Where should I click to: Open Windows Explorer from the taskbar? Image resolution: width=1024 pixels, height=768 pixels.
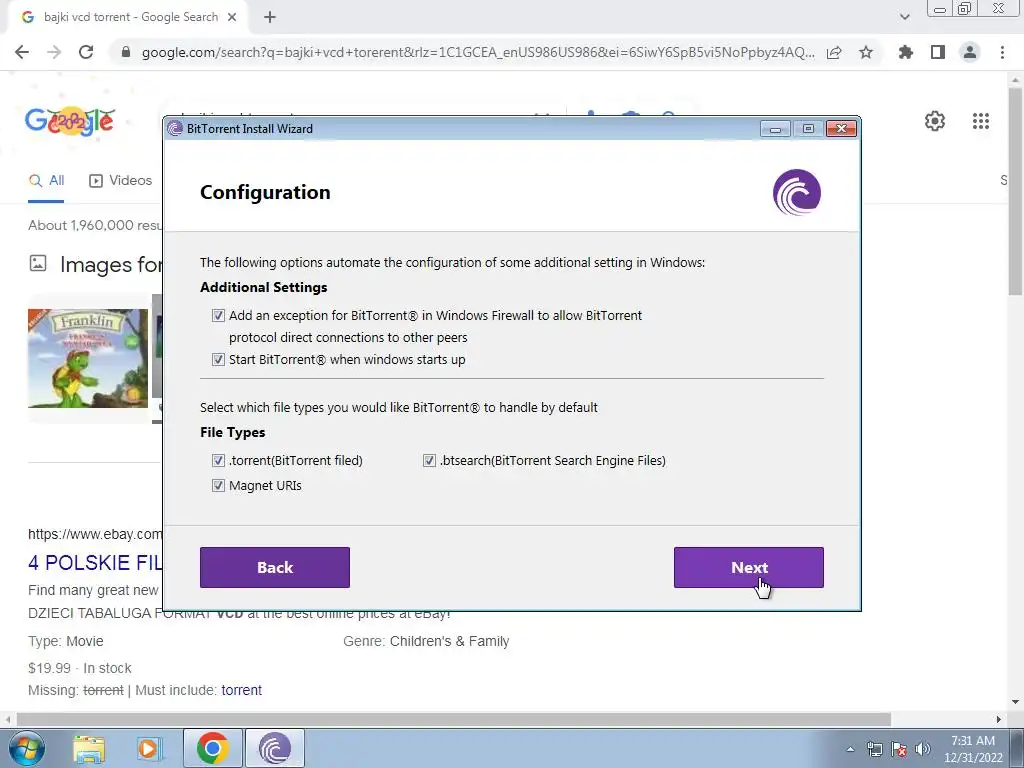click(89, 748)
